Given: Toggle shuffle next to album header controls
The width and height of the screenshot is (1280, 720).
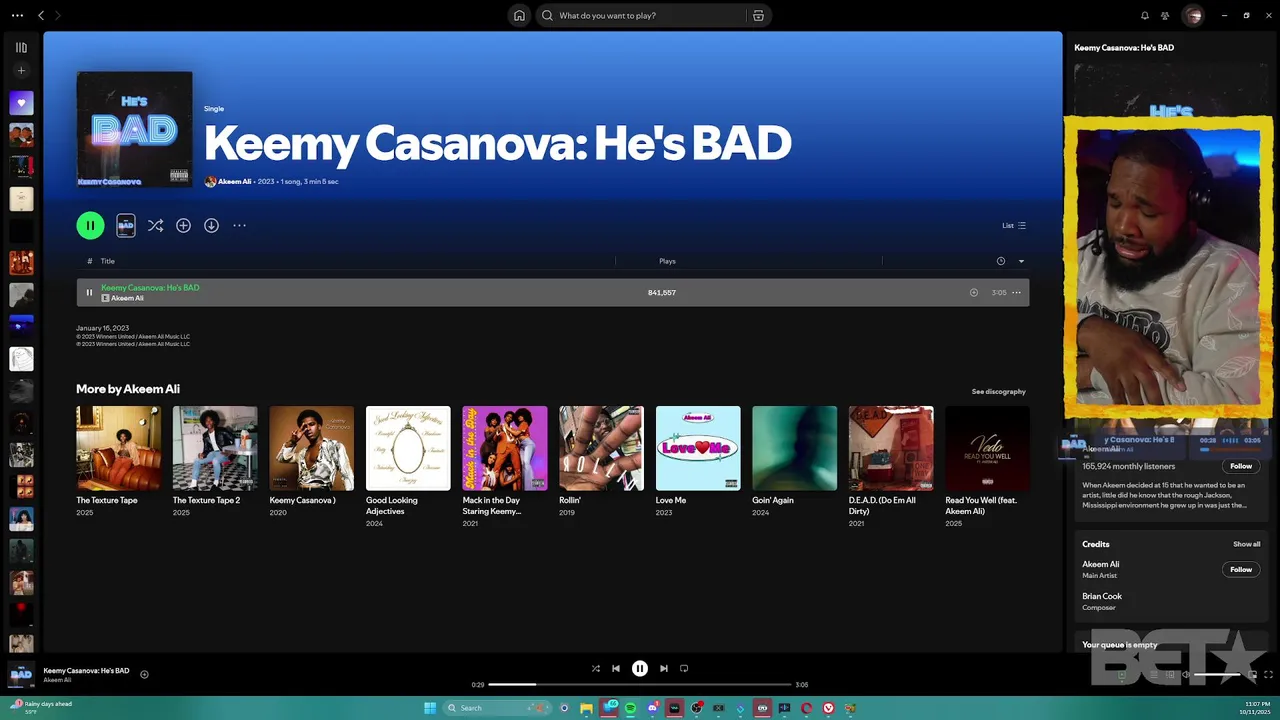Looking at the screenshot, I should click(x=155, y=226).
